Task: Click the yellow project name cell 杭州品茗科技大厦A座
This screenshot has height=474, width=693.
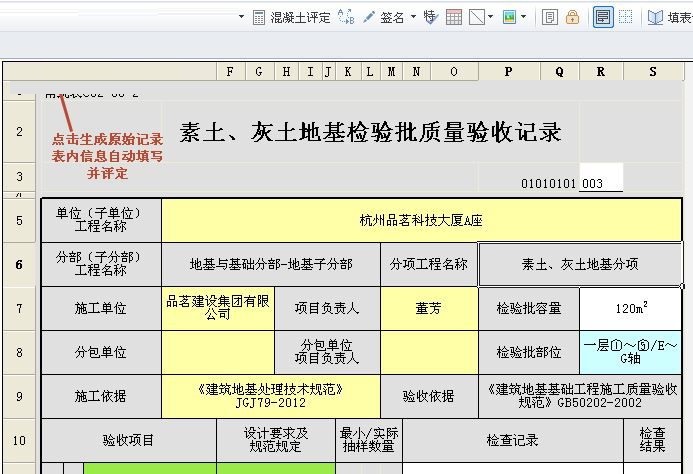Action: coord(421,220)
